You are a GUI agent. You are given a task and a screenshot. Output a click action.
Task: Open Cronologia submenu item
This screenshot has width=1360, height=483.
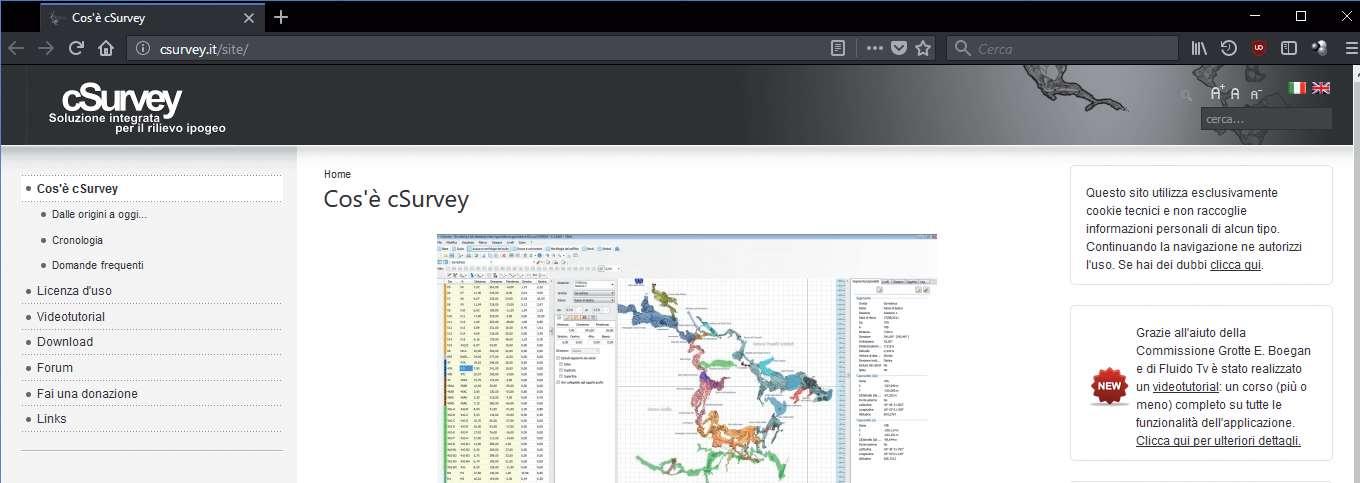tap(77, 241)
